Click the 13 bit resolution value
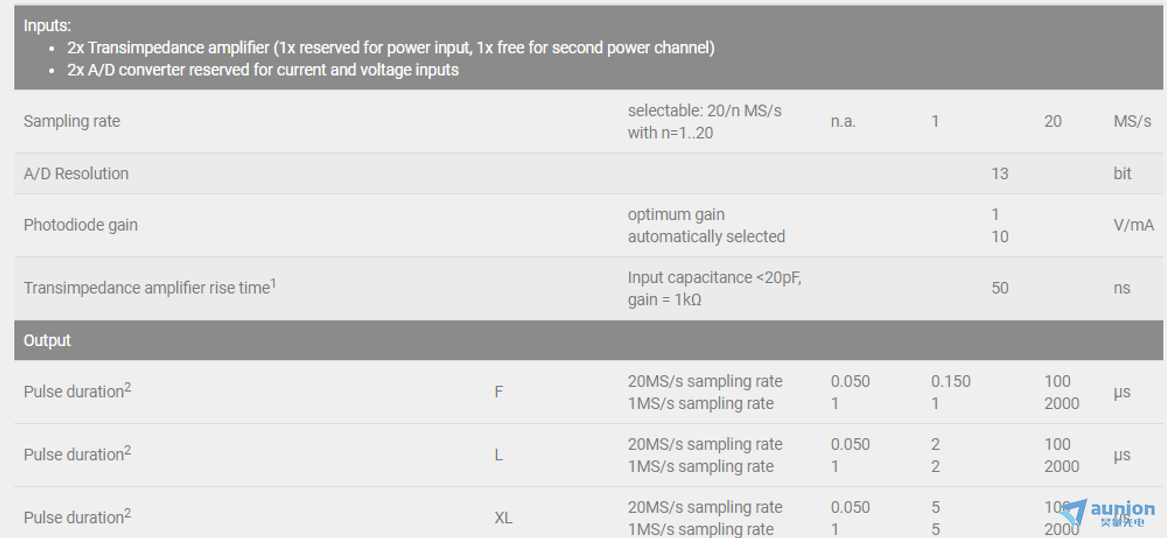Image resolution: width=1167 pixels, height=538 pixels. [x=1000, y=173]
